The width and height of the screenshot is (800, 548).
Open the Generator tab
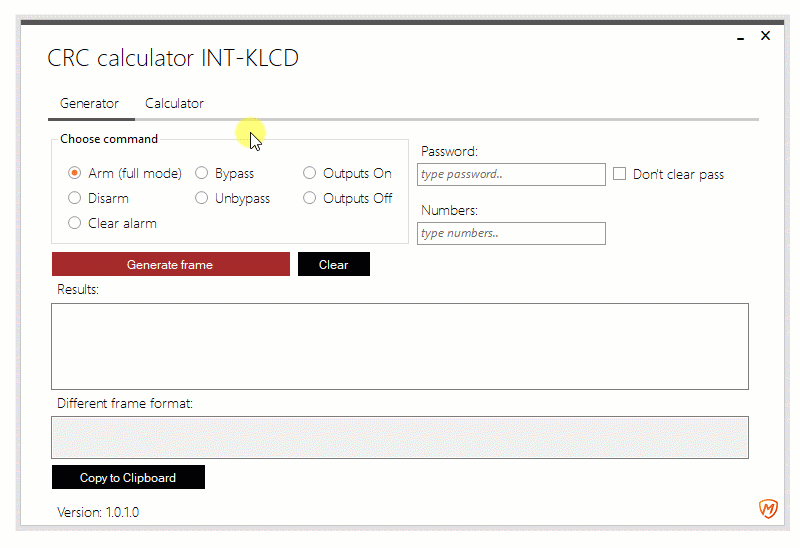(x=89, y=104)
